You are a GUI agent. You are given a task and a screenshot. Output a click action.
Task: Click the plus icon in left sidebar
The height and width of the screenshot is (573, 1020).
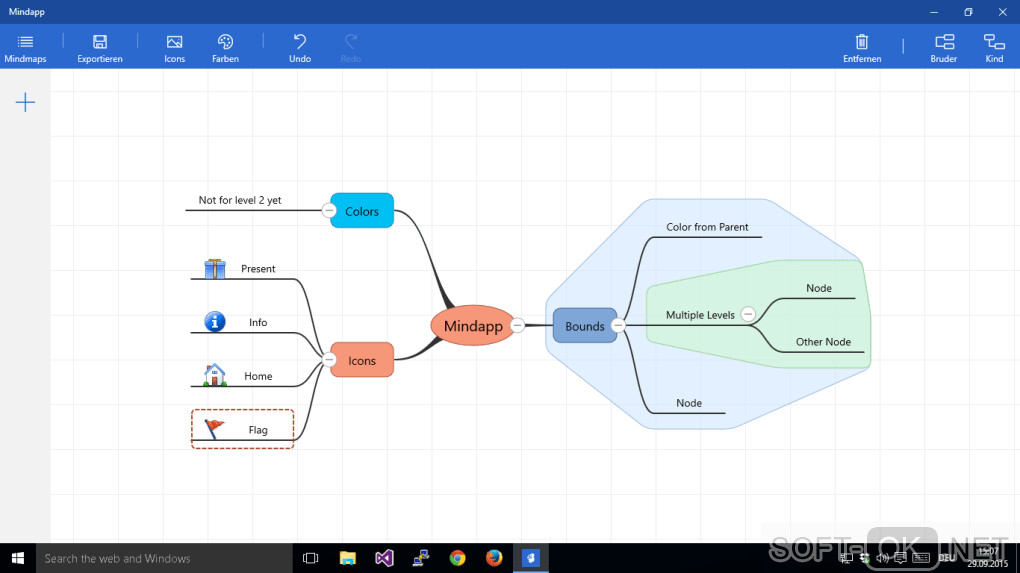(25, 102)
